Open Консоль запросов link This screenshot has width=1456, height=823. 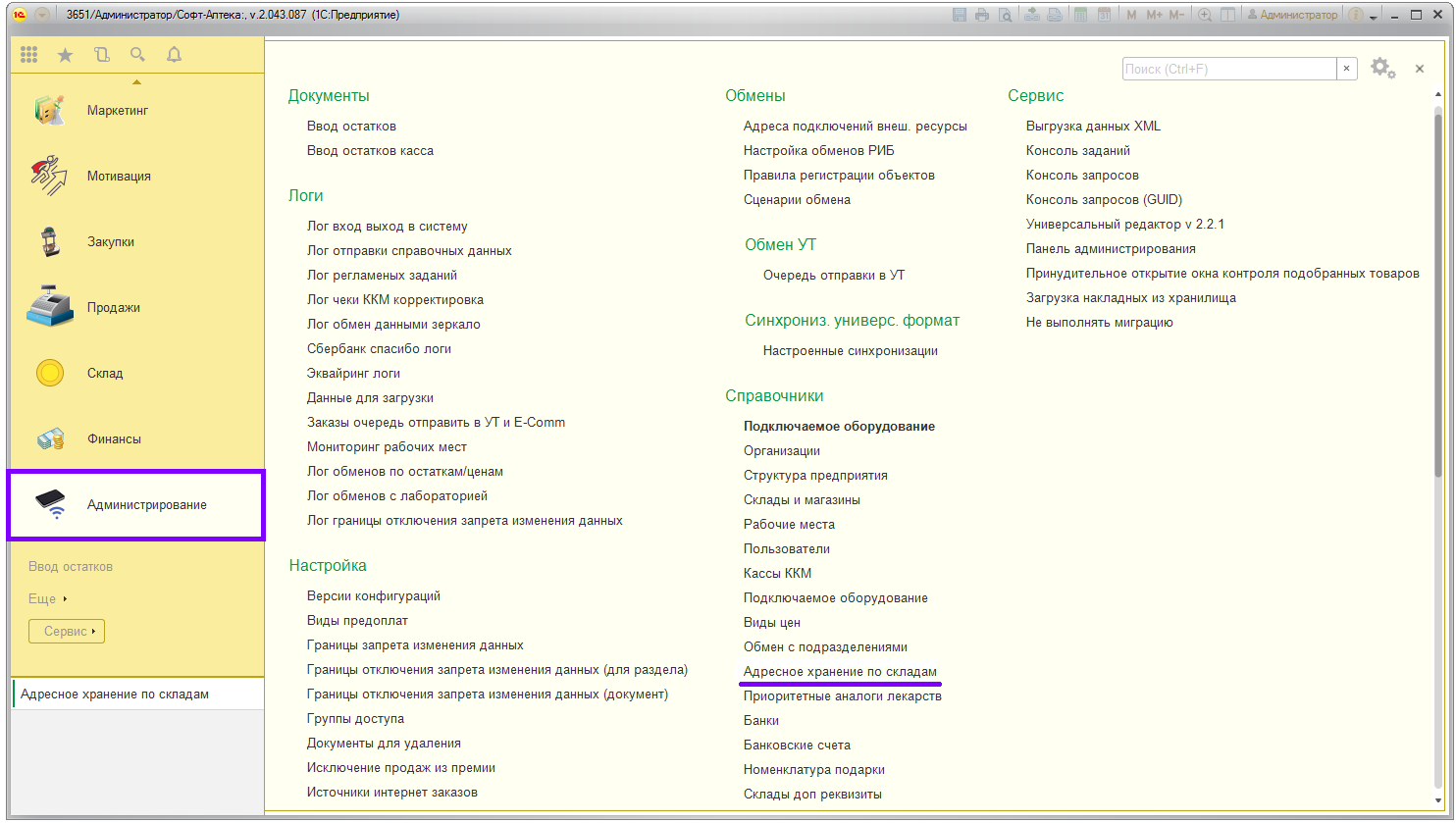1082,176
